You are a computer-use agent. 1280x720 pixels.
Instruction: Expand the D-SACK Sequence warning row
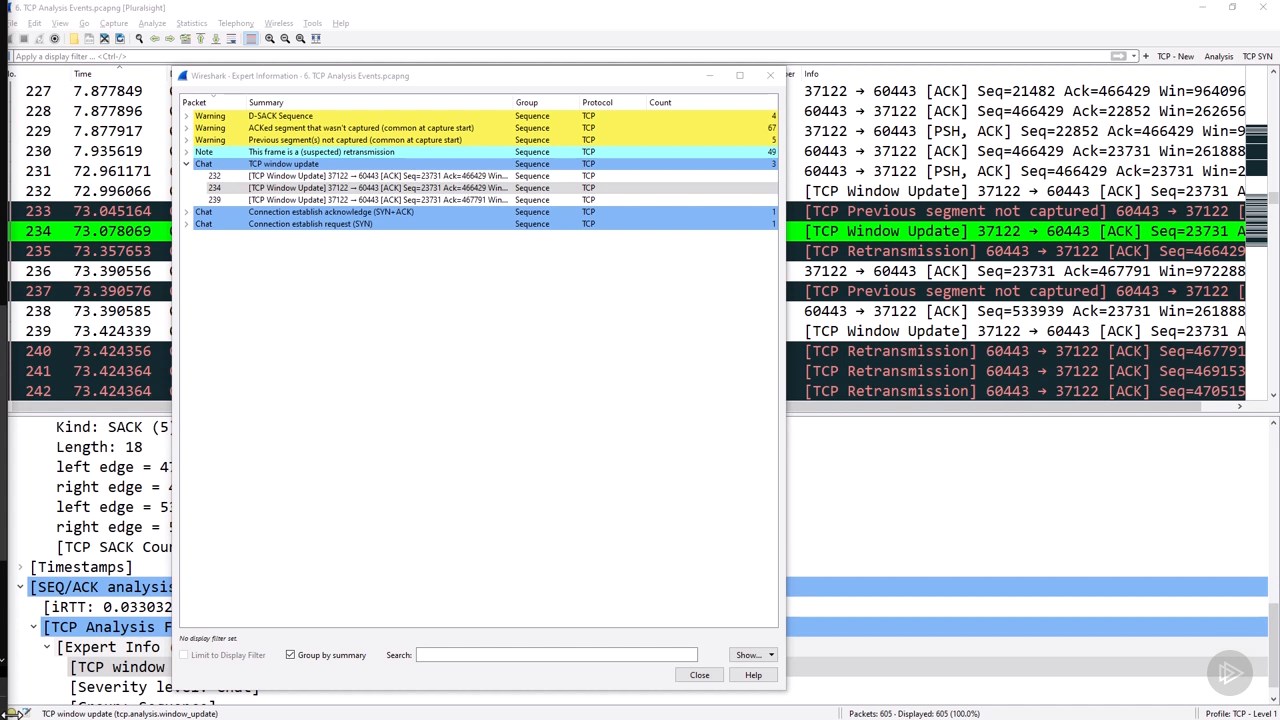tap(186, 116)
